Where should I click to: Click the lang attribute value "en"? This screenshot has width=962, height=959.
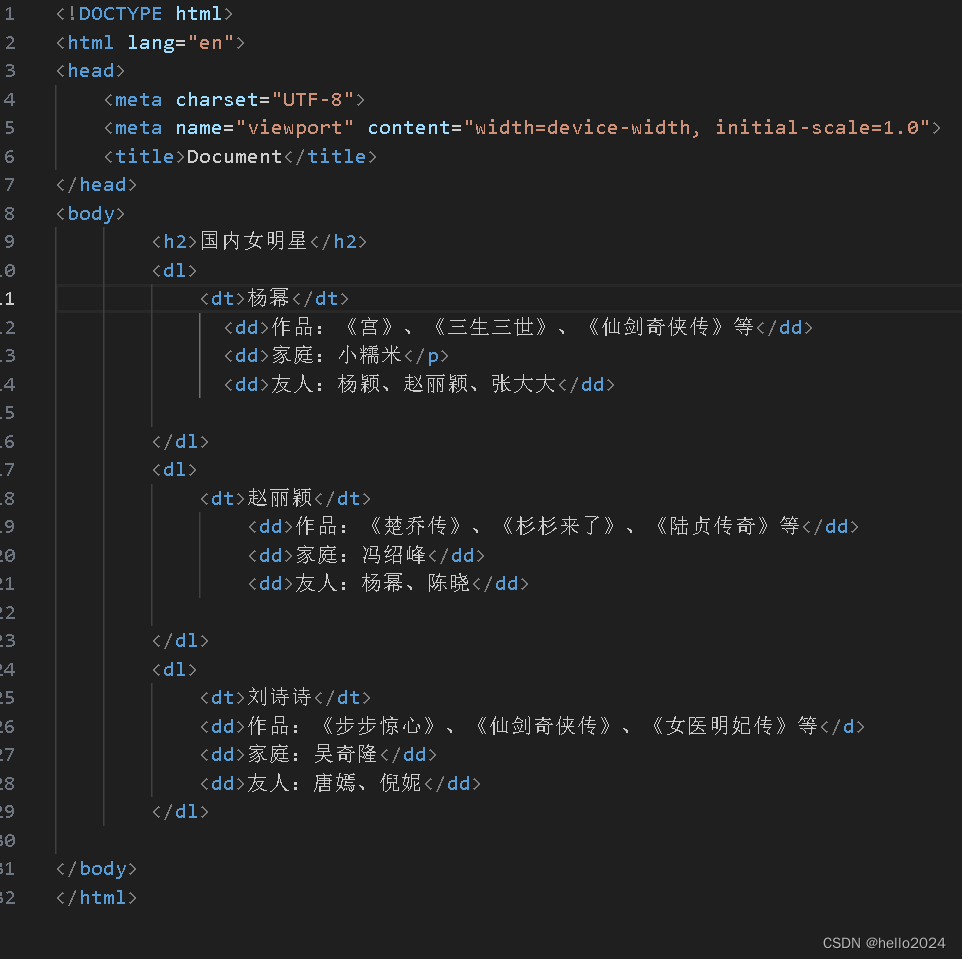[211, 42]
